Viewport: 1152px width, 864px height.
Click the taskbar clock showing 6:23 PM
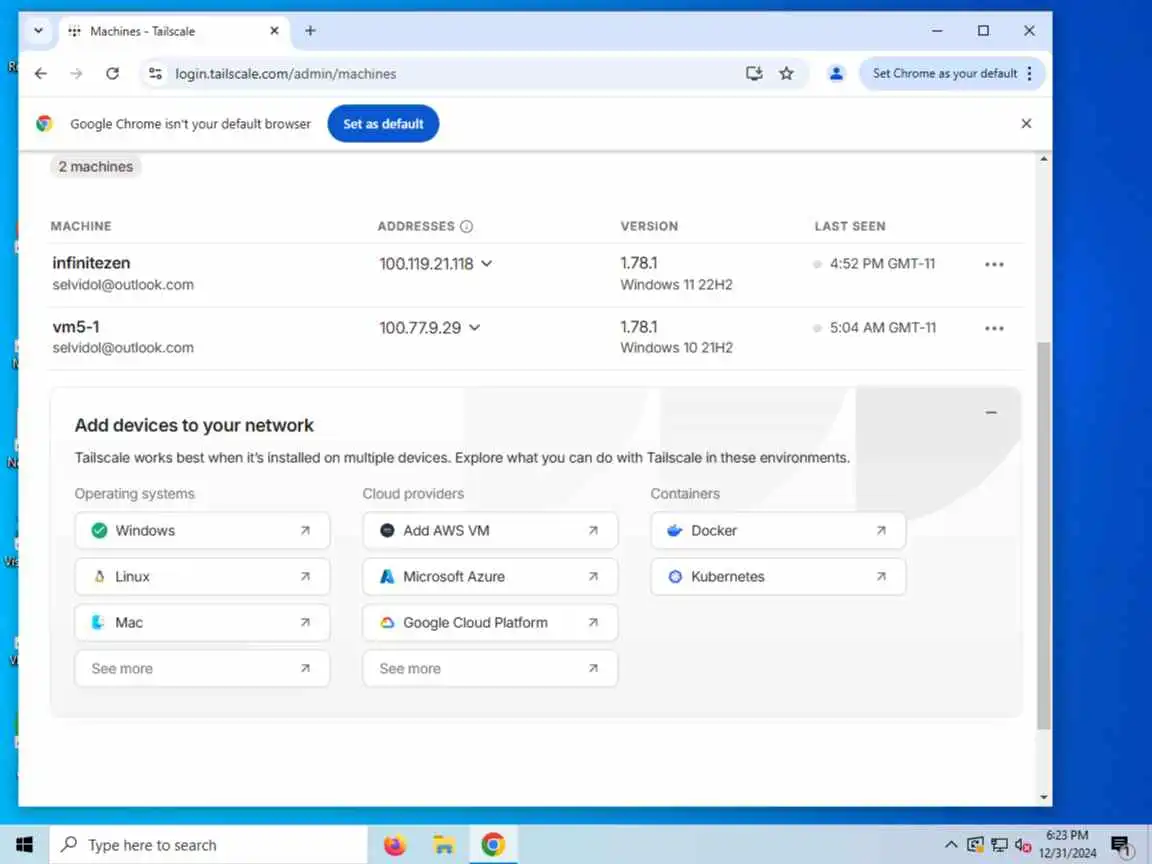tap(1067, 844)
